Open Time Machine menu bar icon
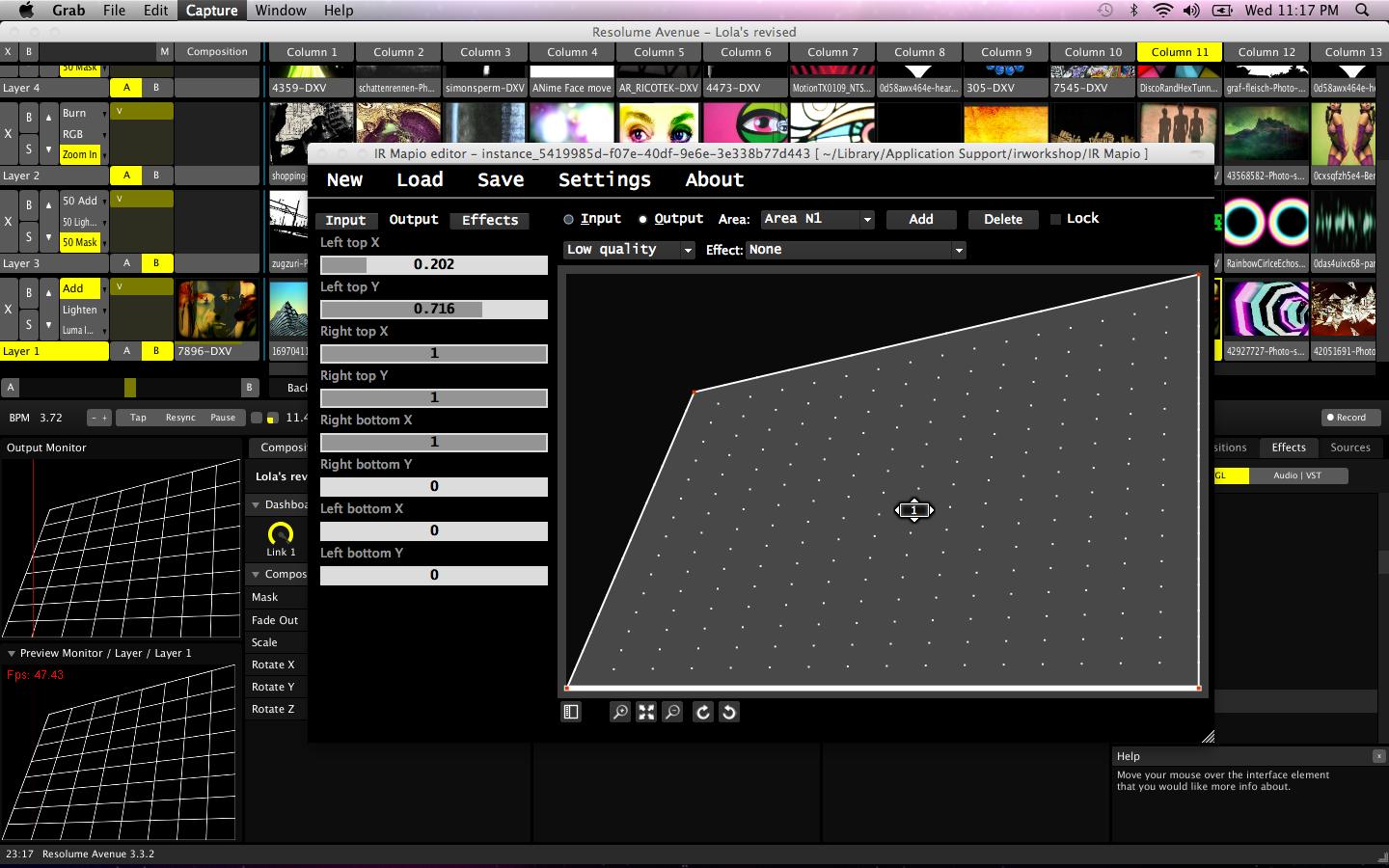 click(x=1105, y=11)
